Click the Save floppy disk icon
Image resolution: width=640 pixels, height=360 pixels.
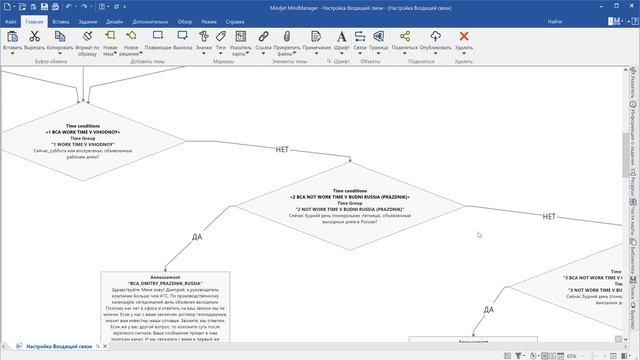[x=44, y=7]
